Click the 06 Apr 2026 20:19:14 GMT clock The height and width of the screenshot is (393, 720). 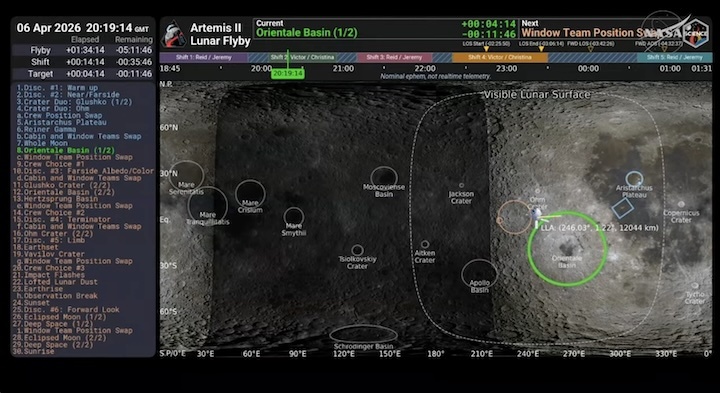click(x=83, y=28)
